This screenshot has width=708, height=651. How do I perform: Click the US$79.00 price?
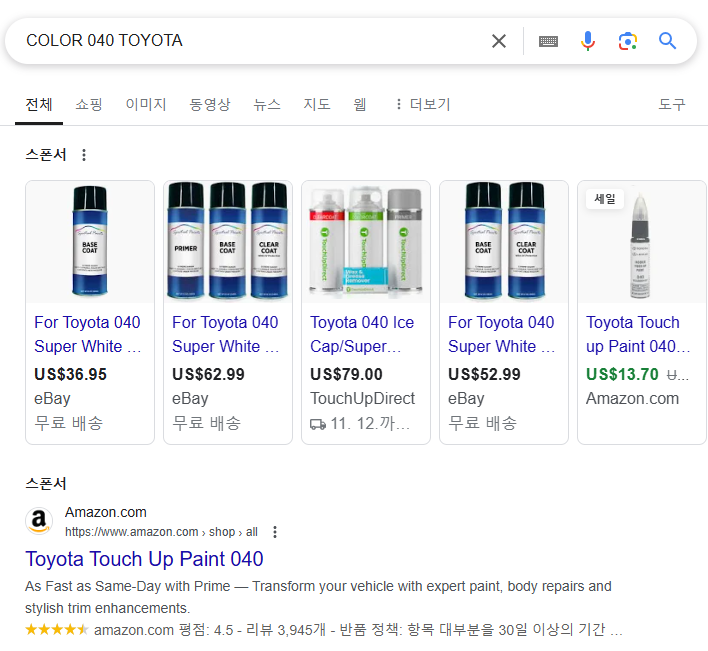click(x=346, y=374)
